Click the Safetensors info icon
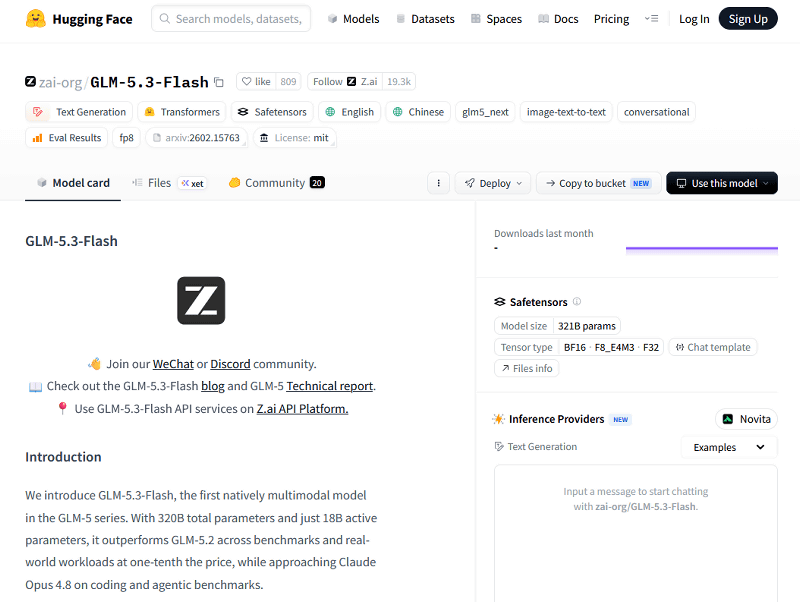Viewport: 800px width, 602px height. point(577,302)
